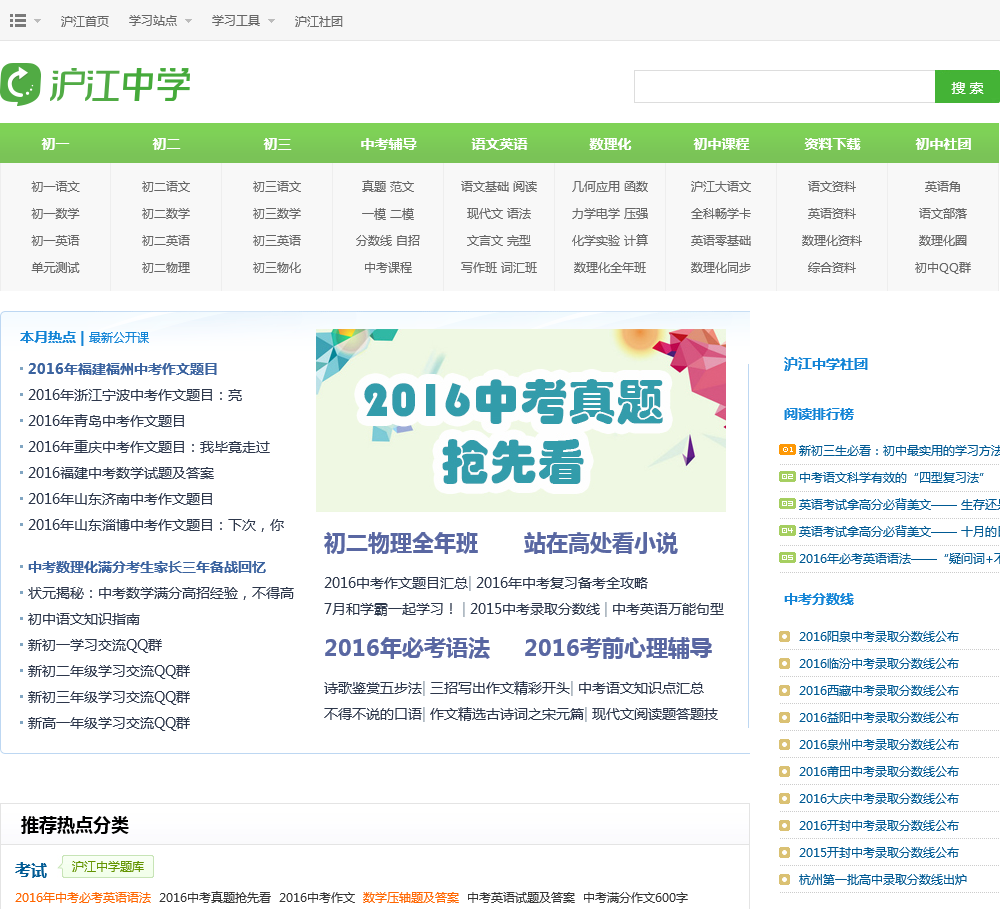Open 2016年中考必考英语语法 orange link

tap(83, 898)
